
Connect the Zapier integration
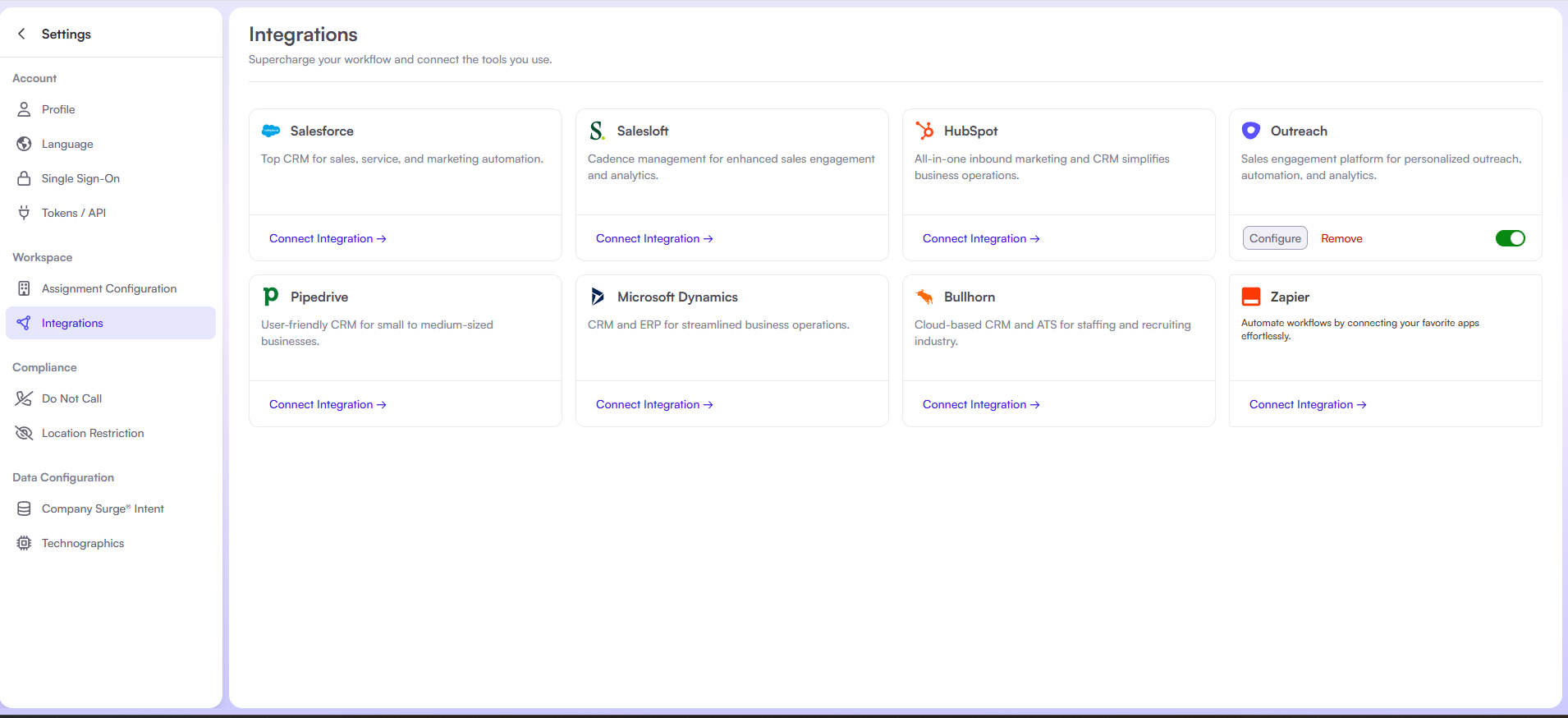tap(1308, 404)
